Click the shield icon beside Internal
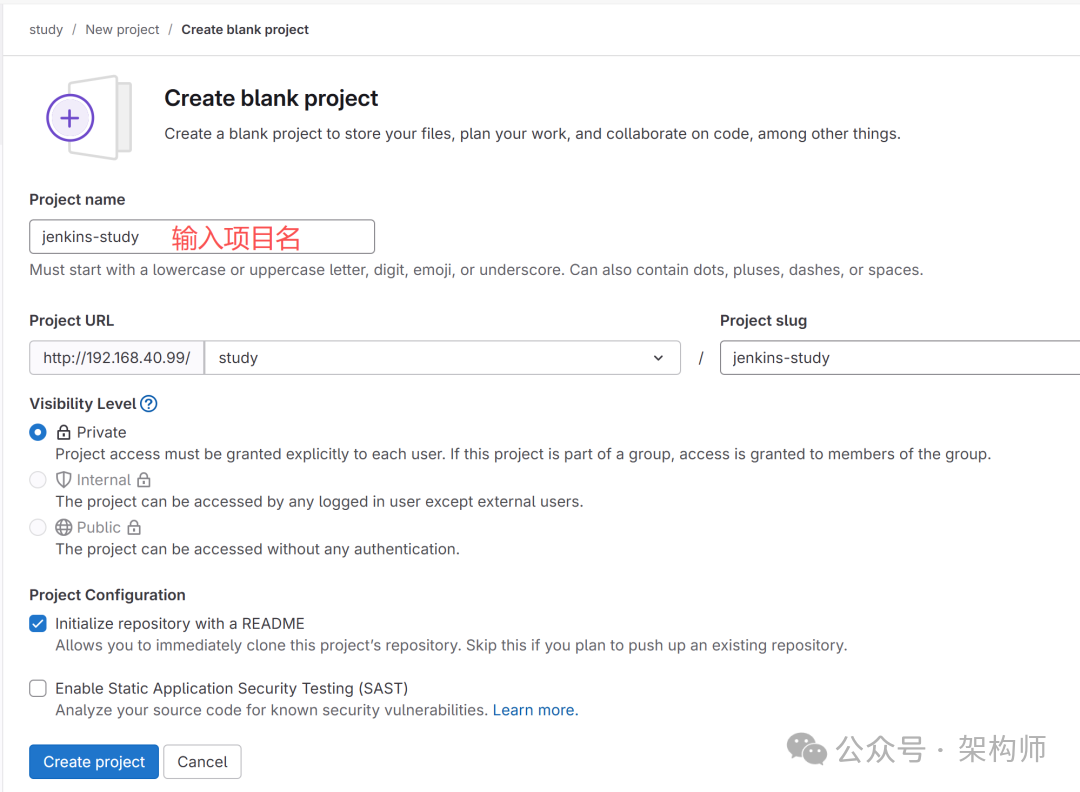The height and width of the screenshot is (792, 1080). 64,480
